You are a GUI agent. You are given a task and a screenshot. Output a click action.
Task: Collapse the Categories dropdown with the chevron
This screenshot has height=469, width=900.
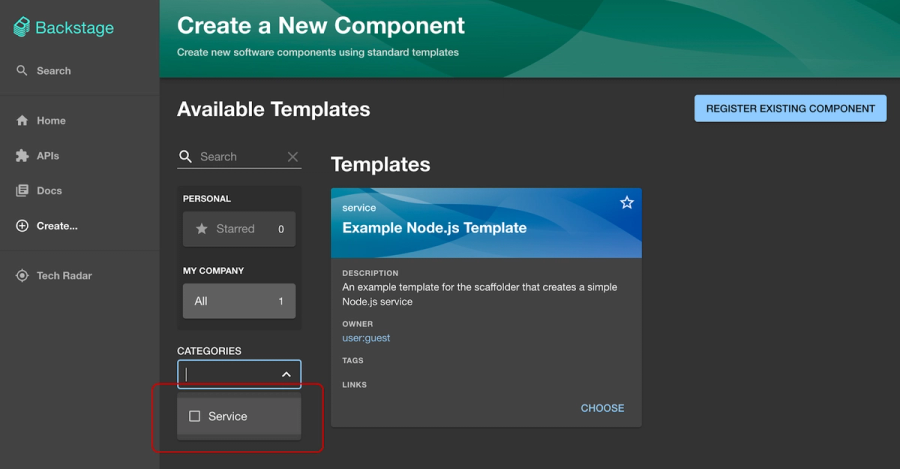(286, 374)
